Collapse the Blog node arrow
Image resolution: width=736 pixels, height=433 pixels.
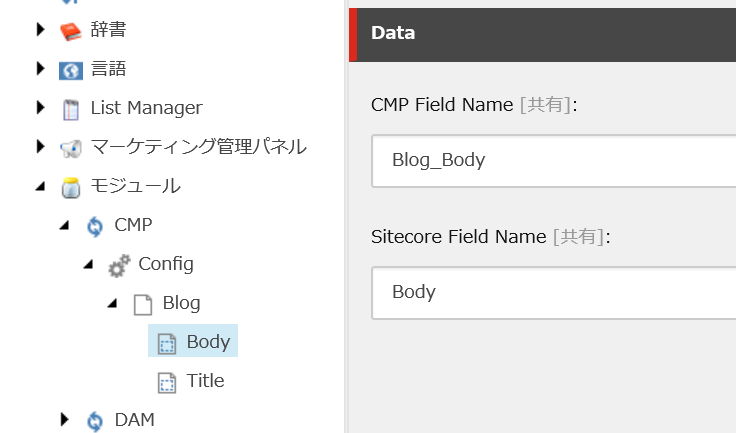pyautogui.click(x=112, y=304)
